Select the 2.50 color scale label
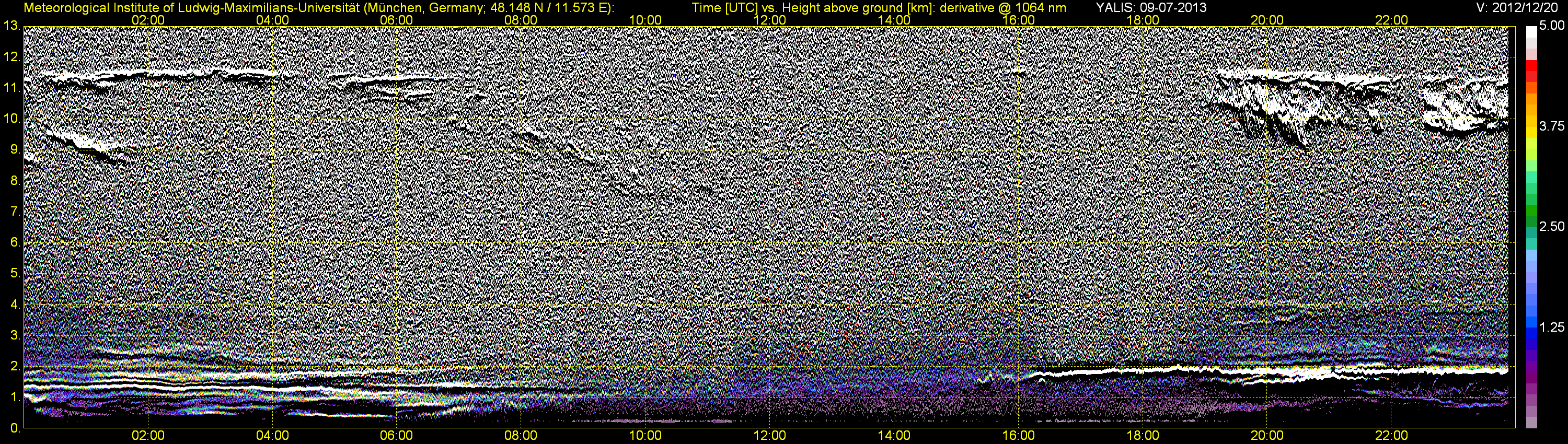Image resolution: width=1568 pixels, height=444 pixels. (1552, 227)
